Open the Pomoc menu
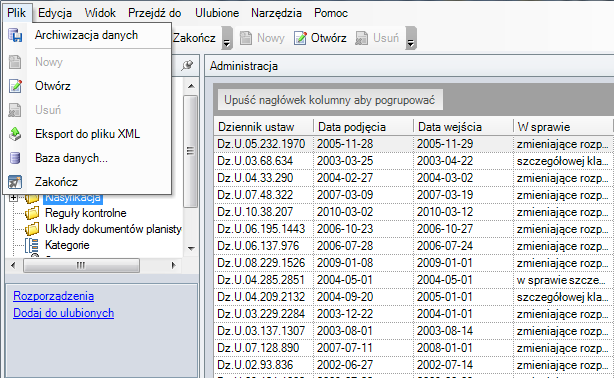Image resolution: width=614 pixels, height=378 pixels. pyautogui.click(x=331, y=13)
